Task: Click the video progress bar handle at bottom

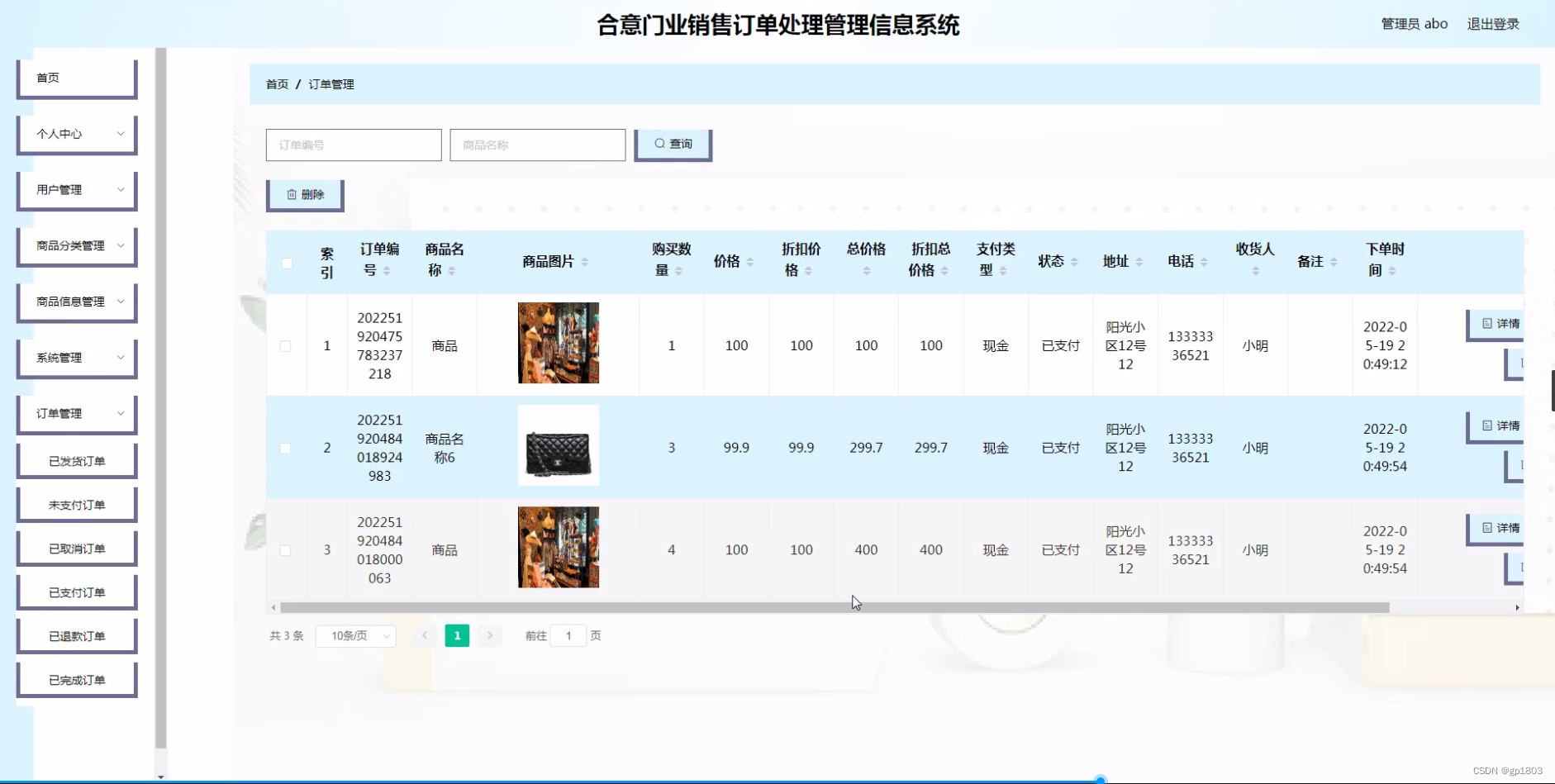Action: (1100, 780)
